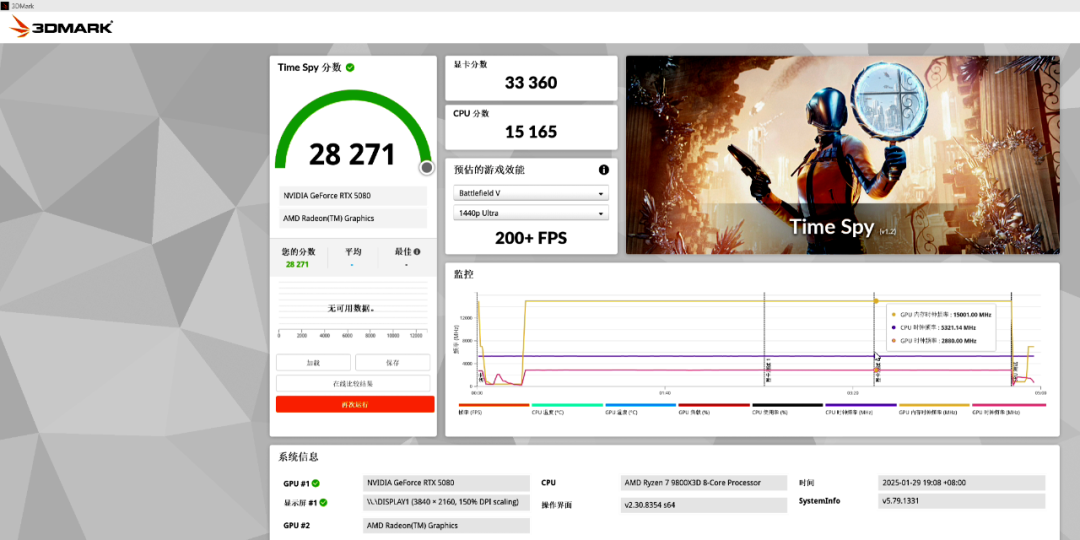
Task: Click the 200+ FPS estimate
Action: [x=531, y=238]
